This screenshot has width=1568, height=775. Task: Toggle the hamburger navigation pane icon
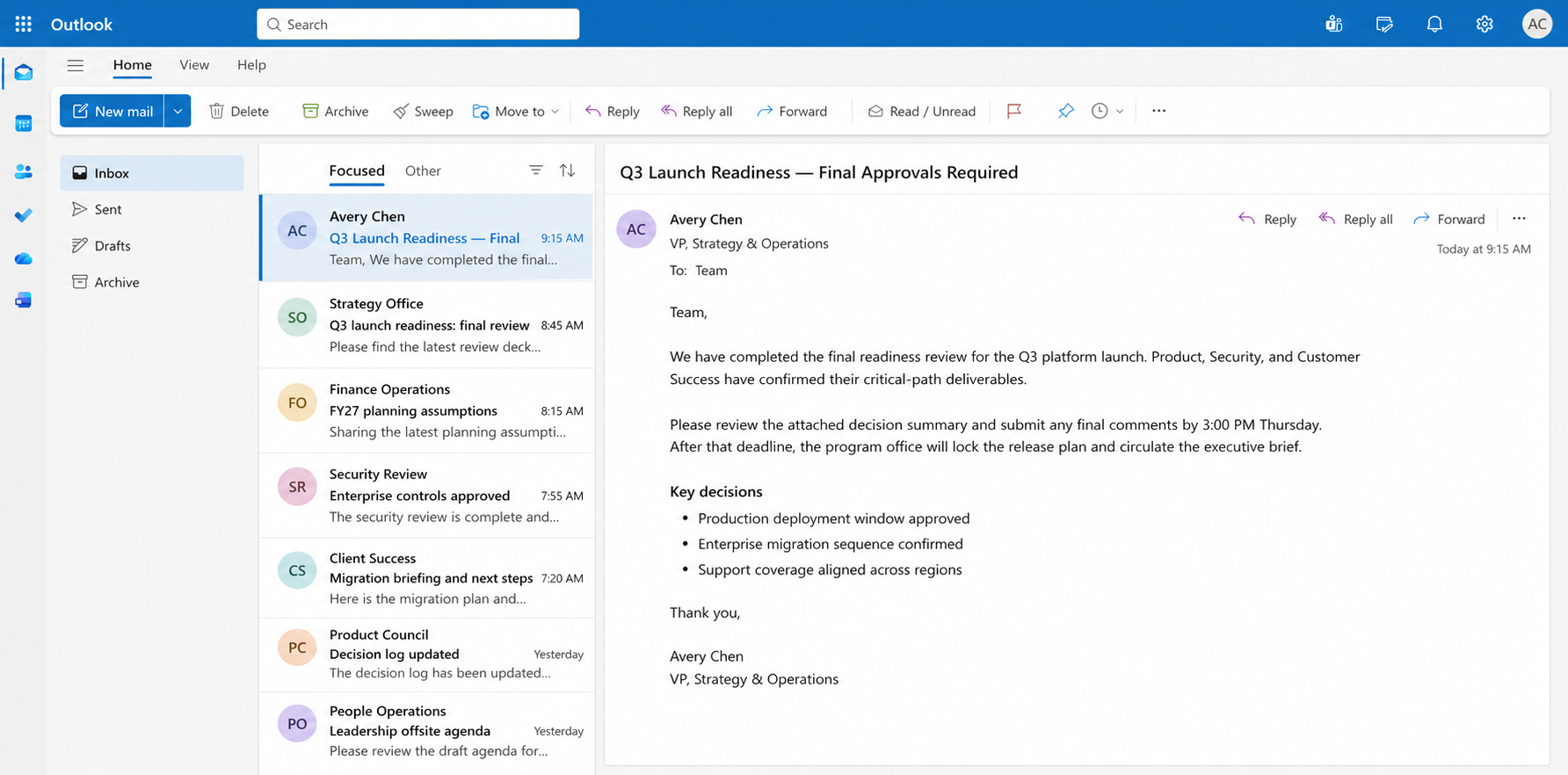click(x=76, y=65)
